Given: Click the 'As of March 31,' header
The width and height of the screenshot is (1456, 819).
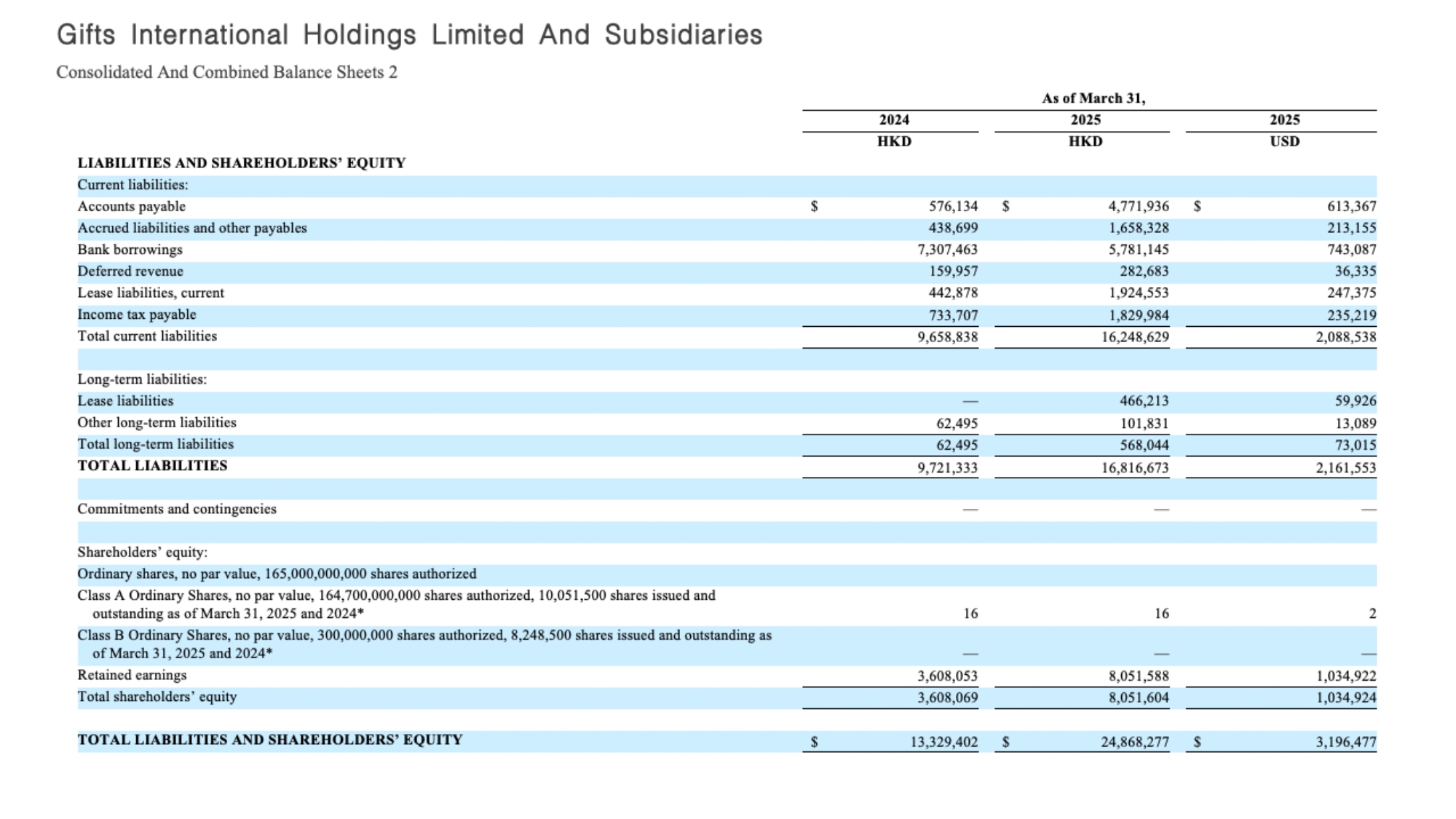Looking at the screenshot, I should click(x=1093, y=98).
